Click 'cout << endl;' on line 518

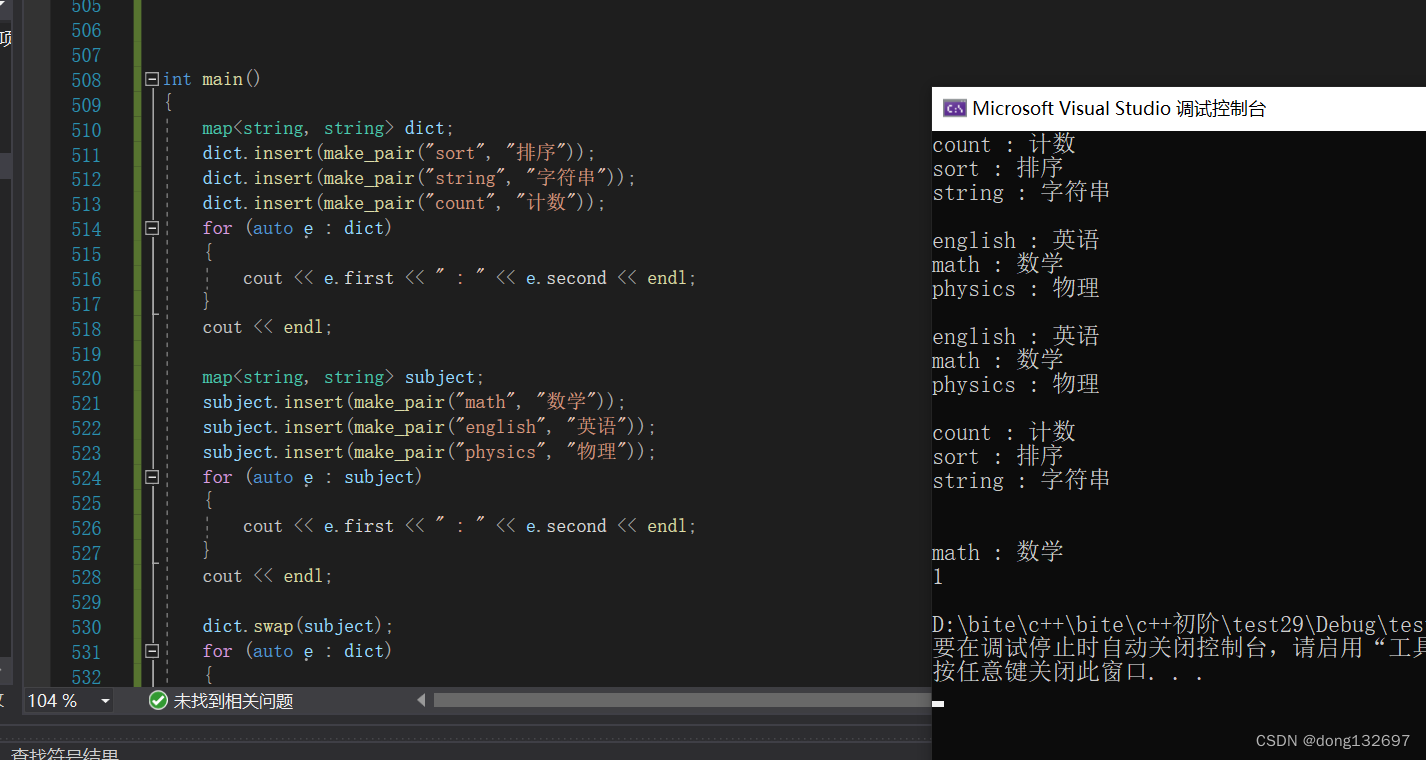[267, 328]
